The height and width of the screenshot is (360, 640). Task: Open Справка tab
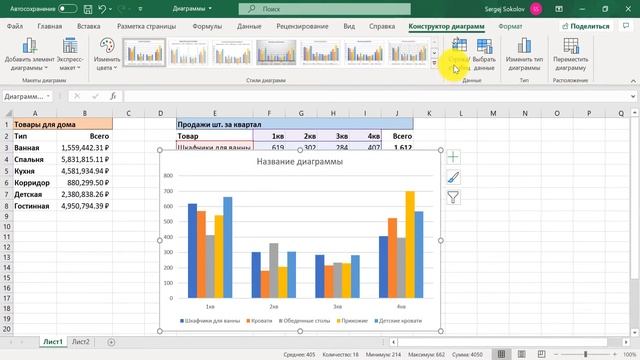(x=382, y=26)
